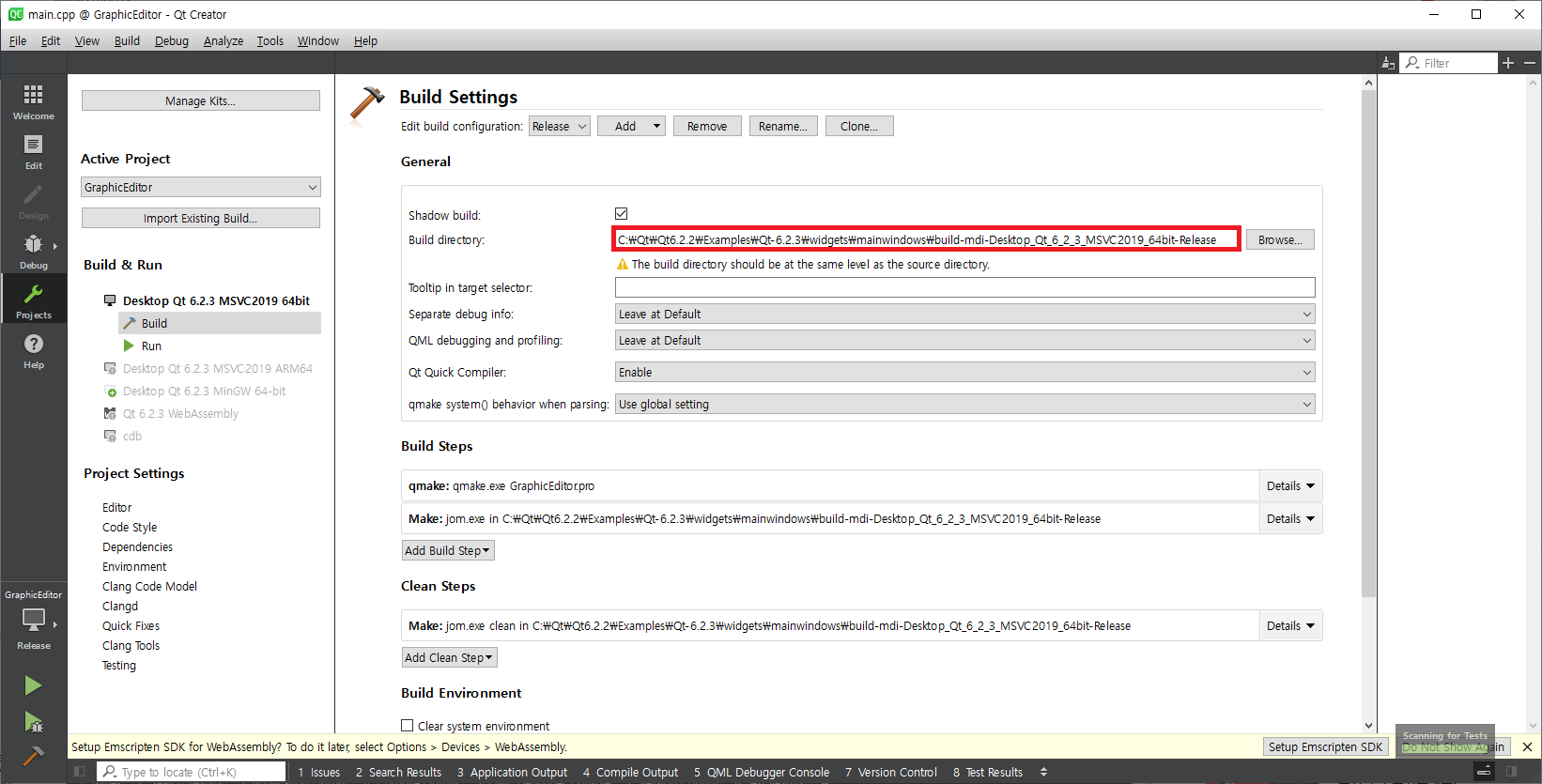
Task: Open Environment project settings
Action: tap(134, 566)
